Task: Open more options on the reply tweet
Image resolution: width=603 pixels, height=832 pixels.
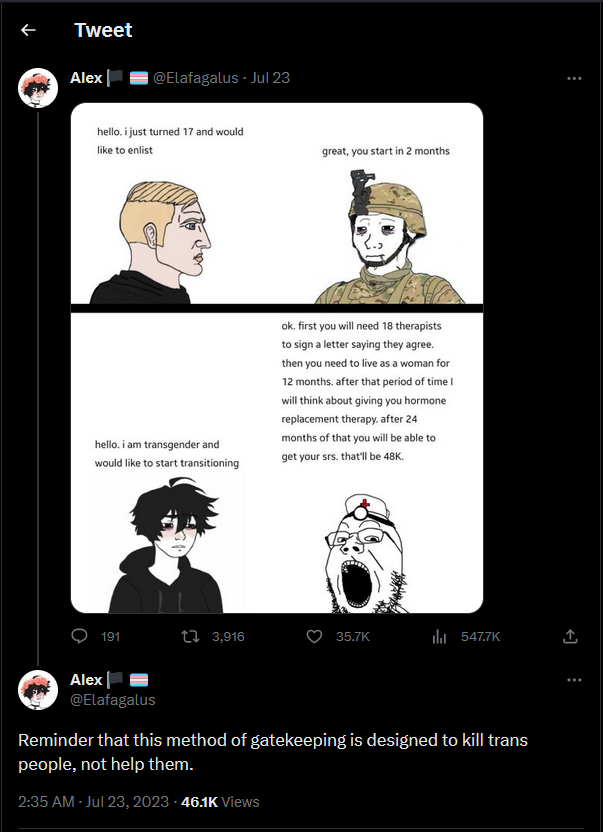Action: [574, 680]
